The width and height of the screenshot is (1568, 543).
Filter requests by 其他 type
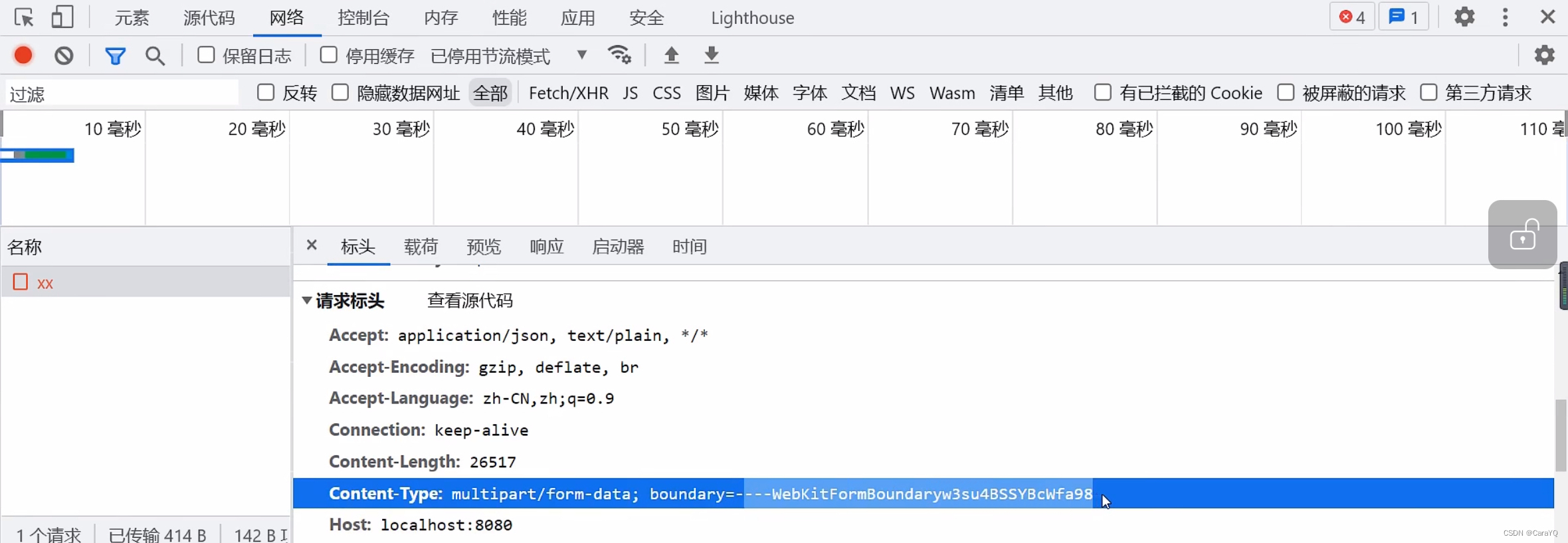[1056, 93]
